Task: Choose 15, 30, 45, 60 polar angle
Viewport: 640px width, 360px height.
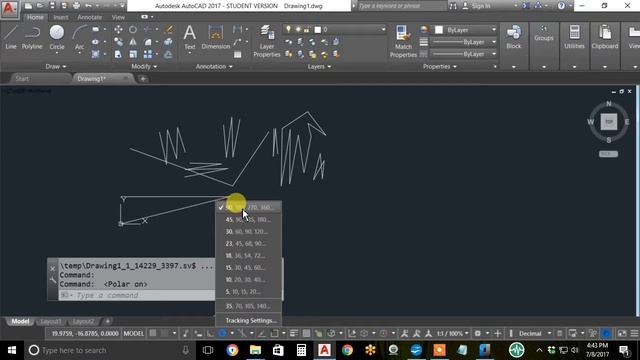Action: (249, 268)
